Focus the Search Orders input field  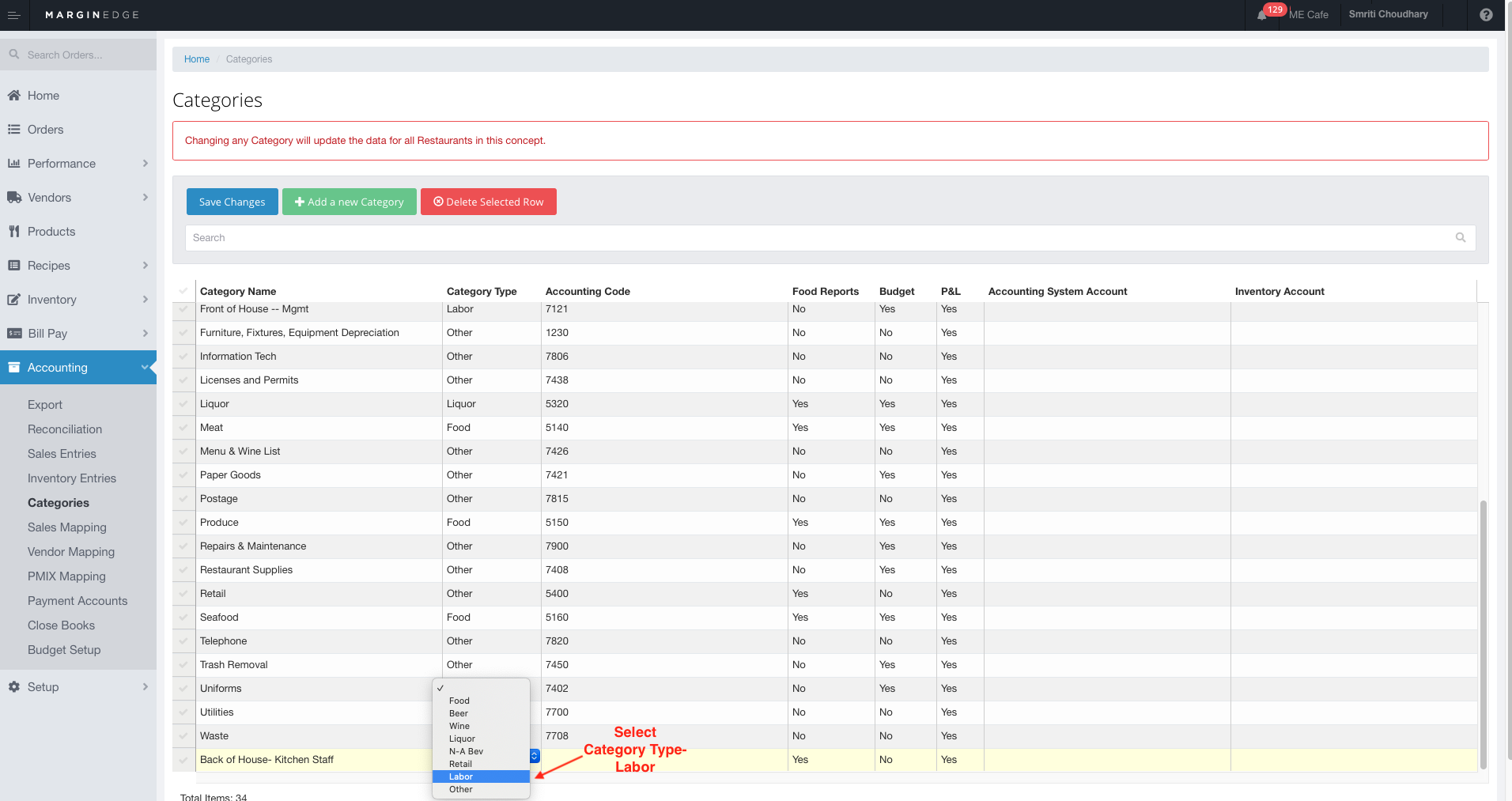[x=78, y=55]
